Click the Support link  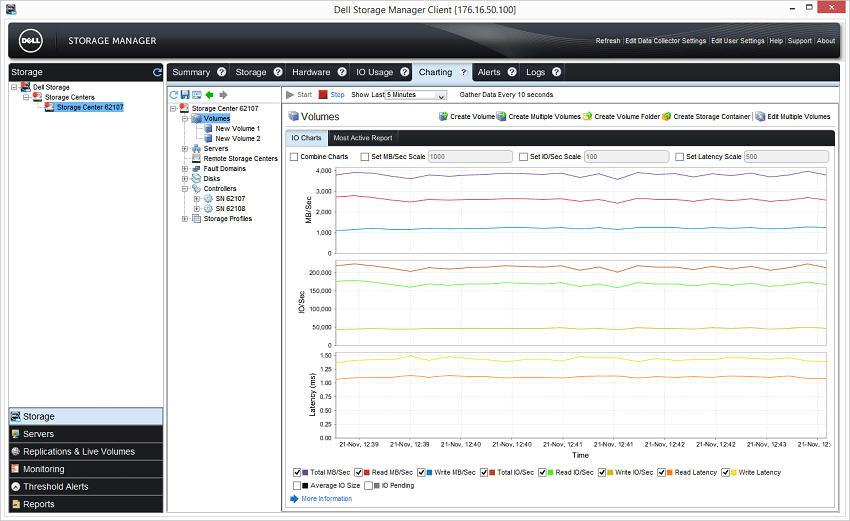(800, 41)
